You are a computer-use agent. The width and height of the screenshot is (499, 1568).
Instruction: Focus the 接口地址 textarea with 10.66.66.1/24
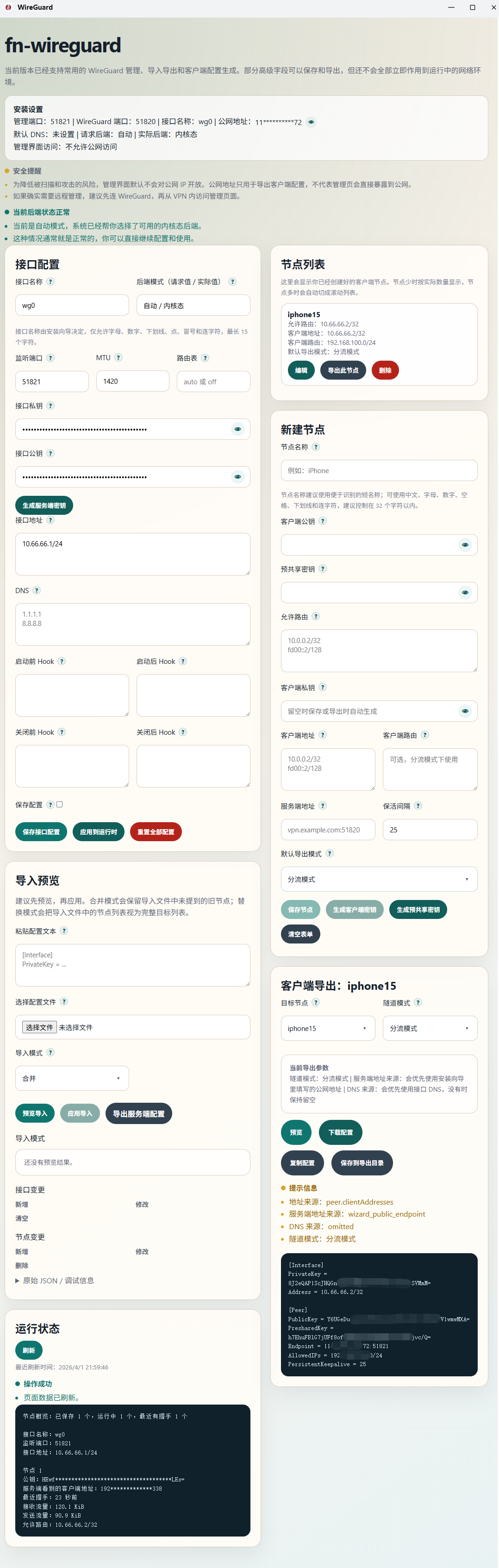133,554
